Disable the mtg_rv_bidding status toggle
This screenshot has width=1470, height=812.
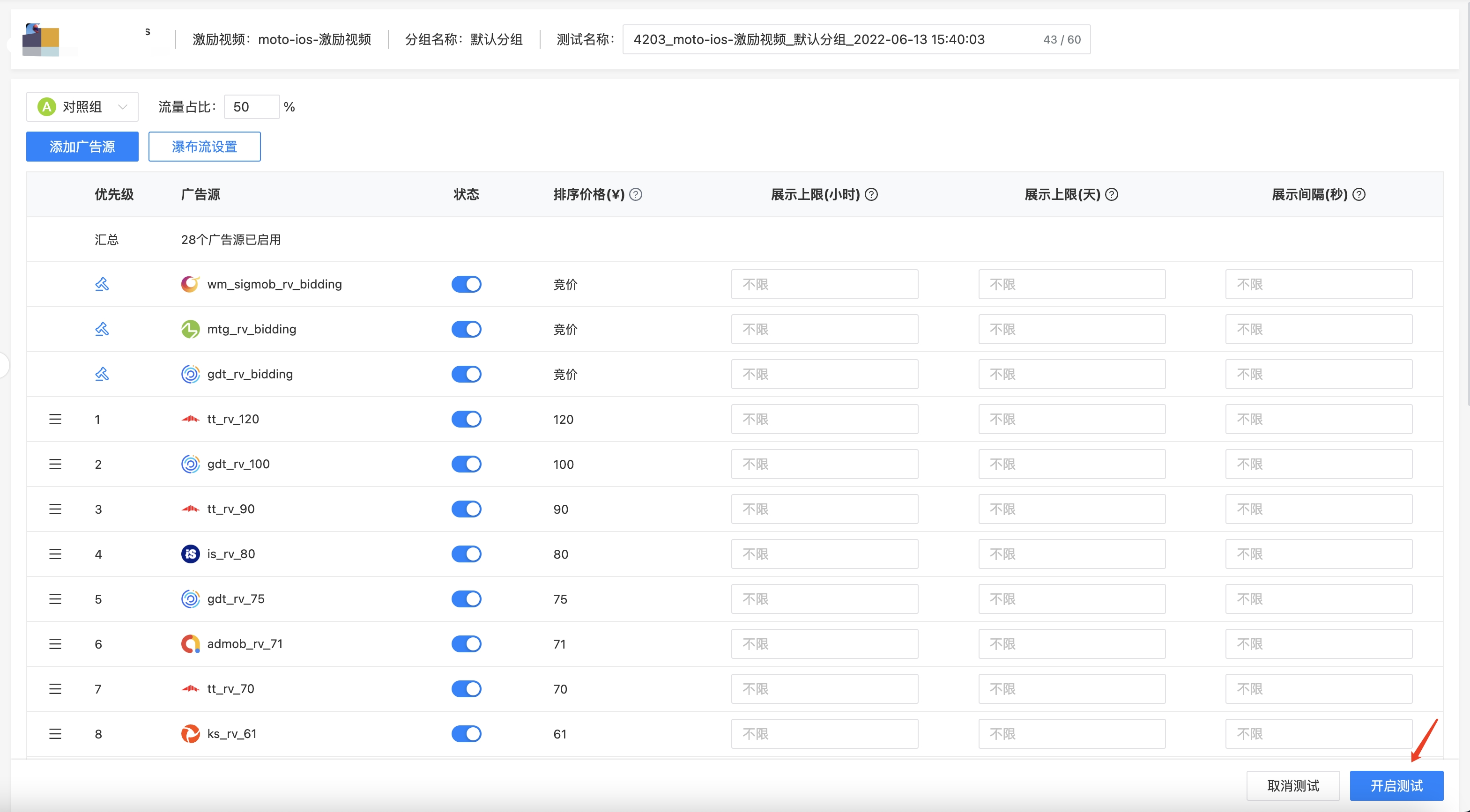coord(466,329)
